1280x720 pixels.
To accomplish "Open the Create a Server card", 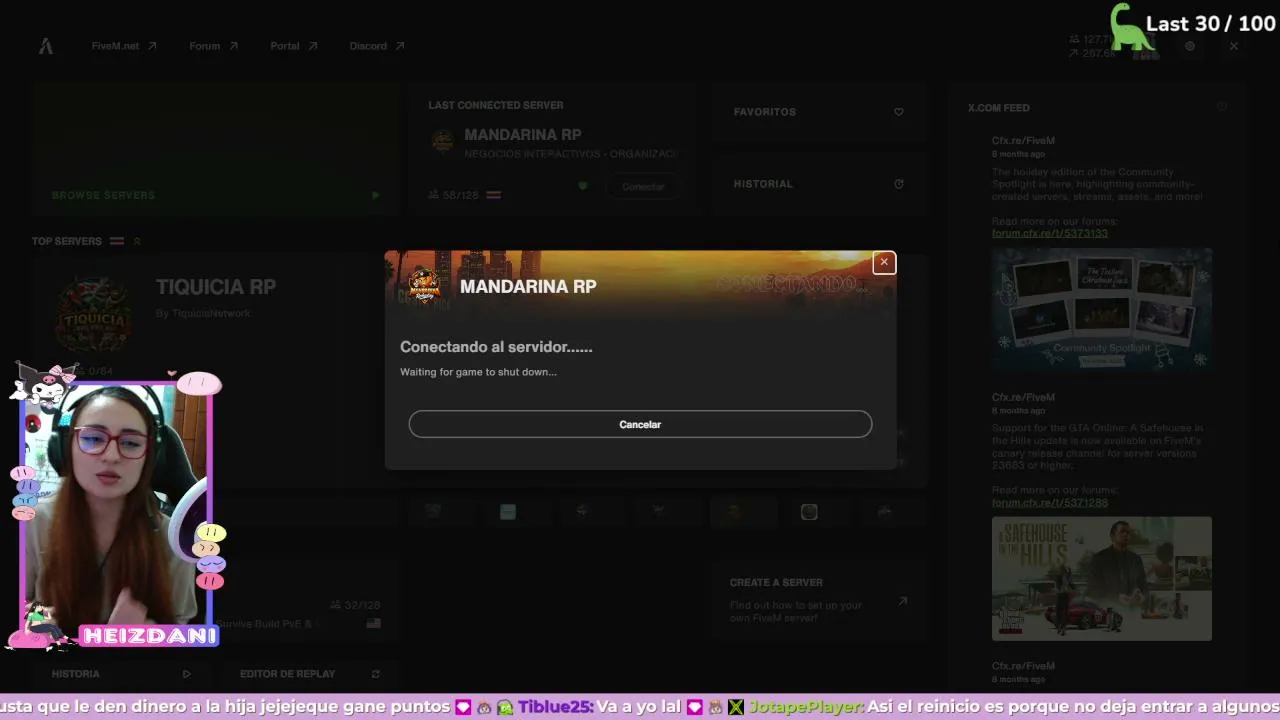I will pyautogui.click(x=819, y=600).
